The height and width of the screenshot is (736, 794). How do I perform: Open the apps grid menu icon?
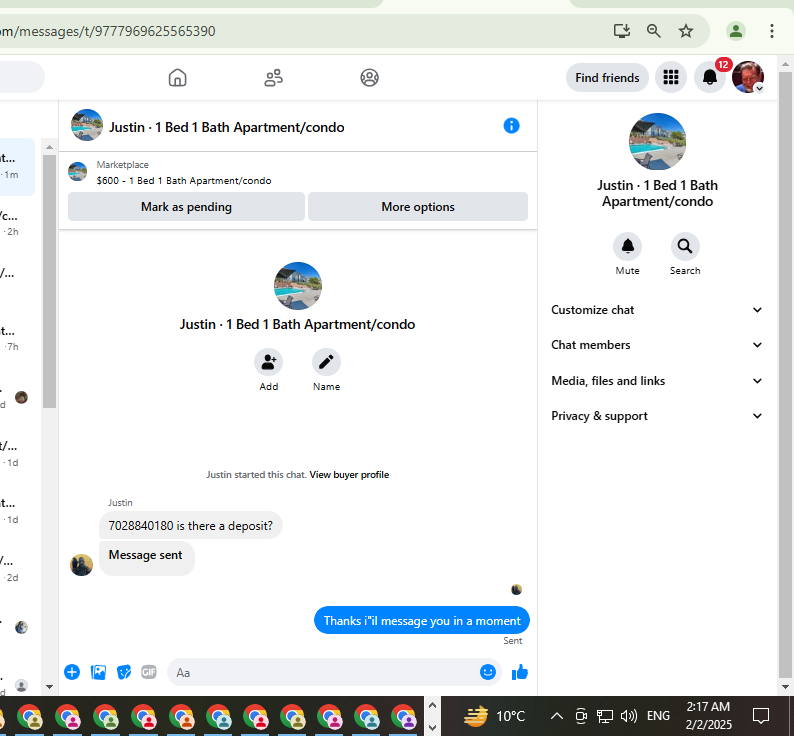[x=671, y=78]
